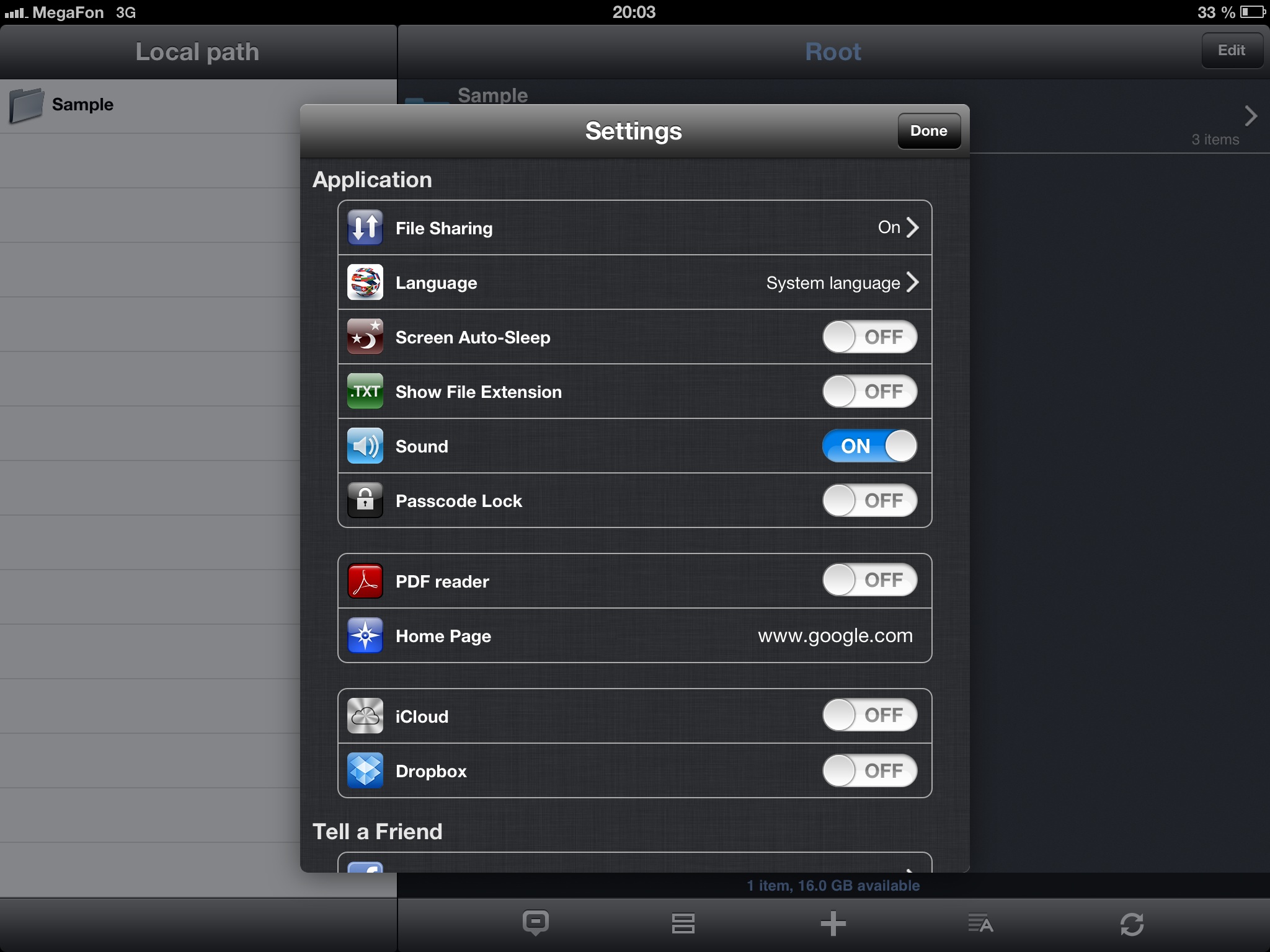Click the iCloud cloud icon
The height and width of the screenshot is (952, 1270).
(365, 716)
